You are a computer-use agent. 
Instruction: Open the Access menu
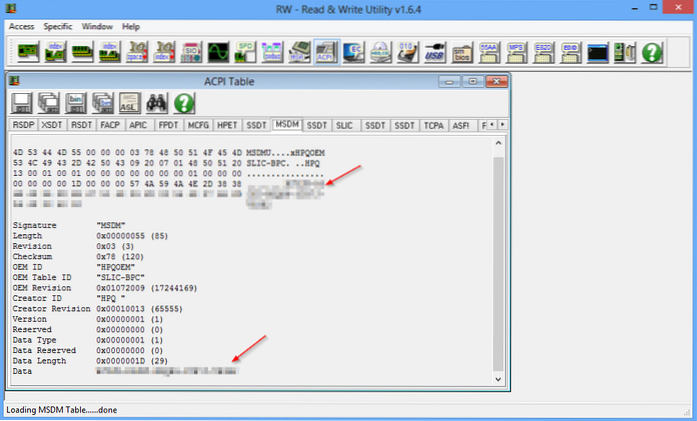click(21, 26)
